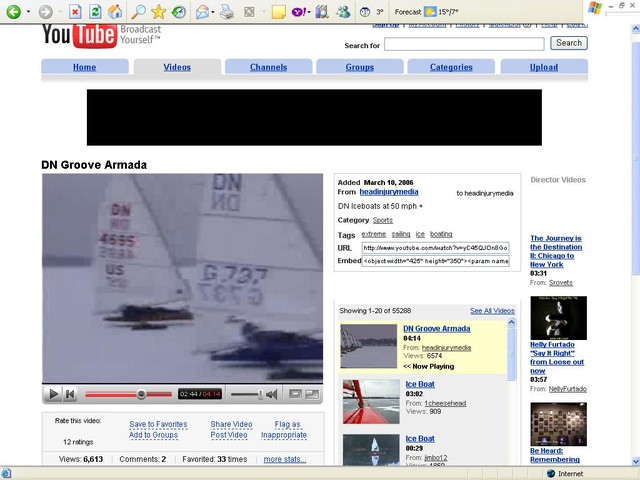Go back with the green Back arrow
This screenshot has height=480, width=640.
pyautogui.click(x=13, y=11)
